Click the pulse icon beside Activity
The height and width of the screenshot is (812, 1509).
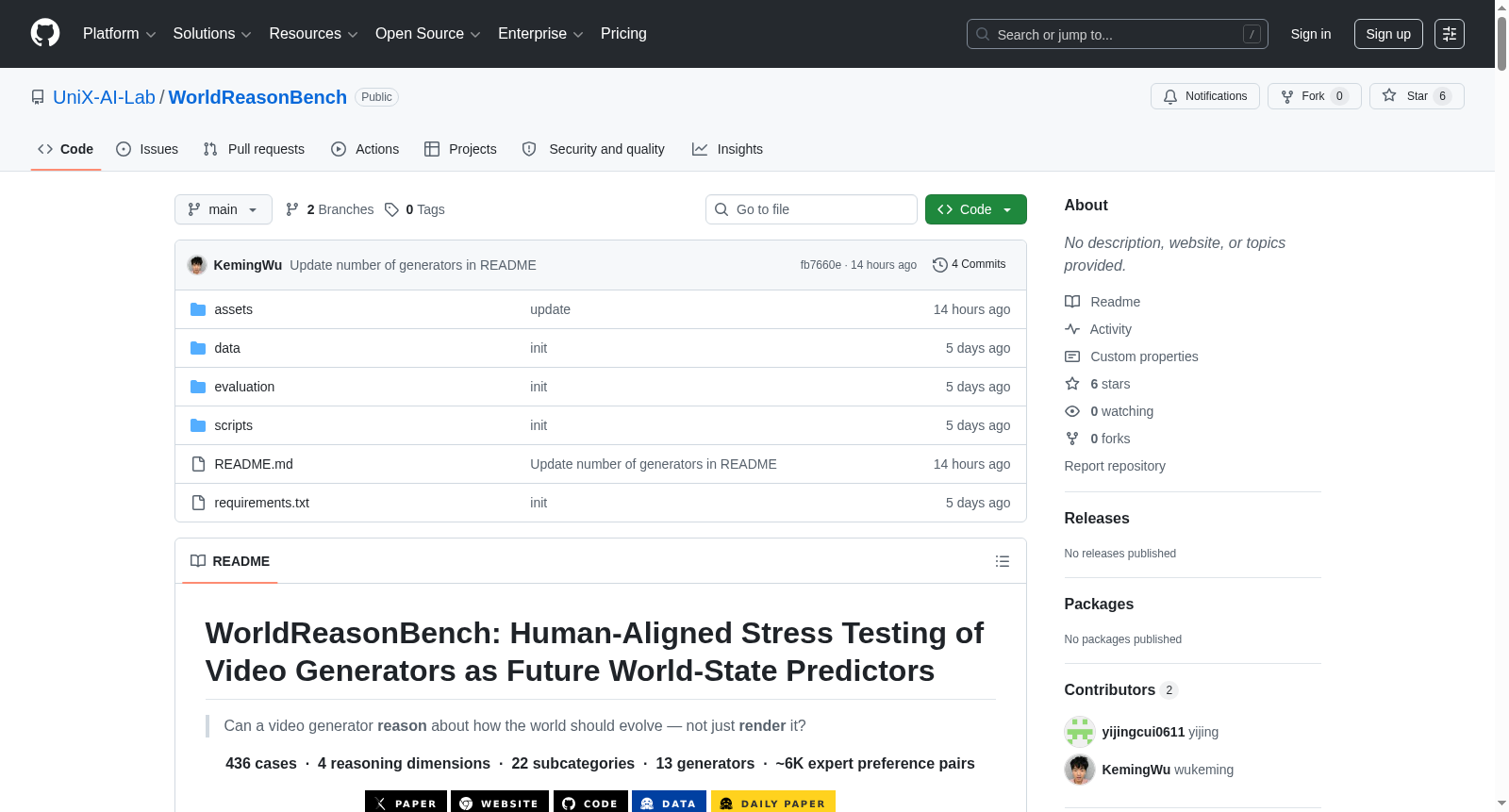(x=1072, y=329)
